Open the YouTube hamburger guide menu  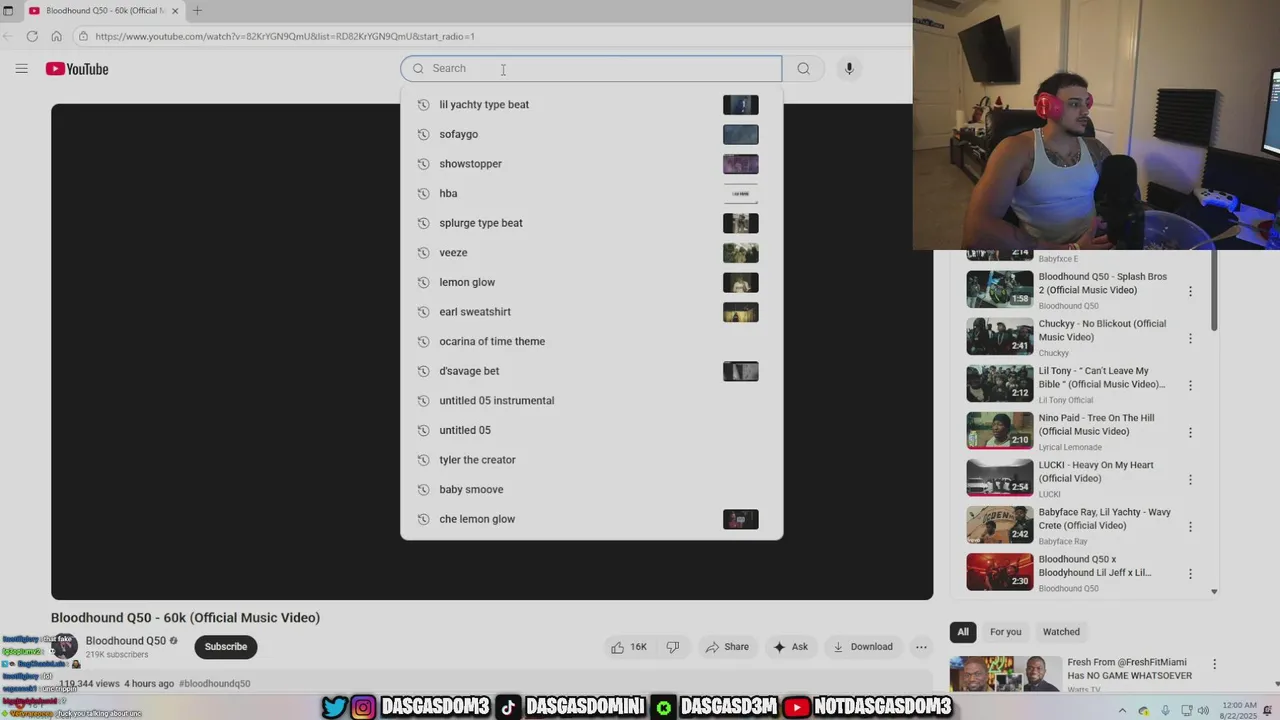pos(21,68)
